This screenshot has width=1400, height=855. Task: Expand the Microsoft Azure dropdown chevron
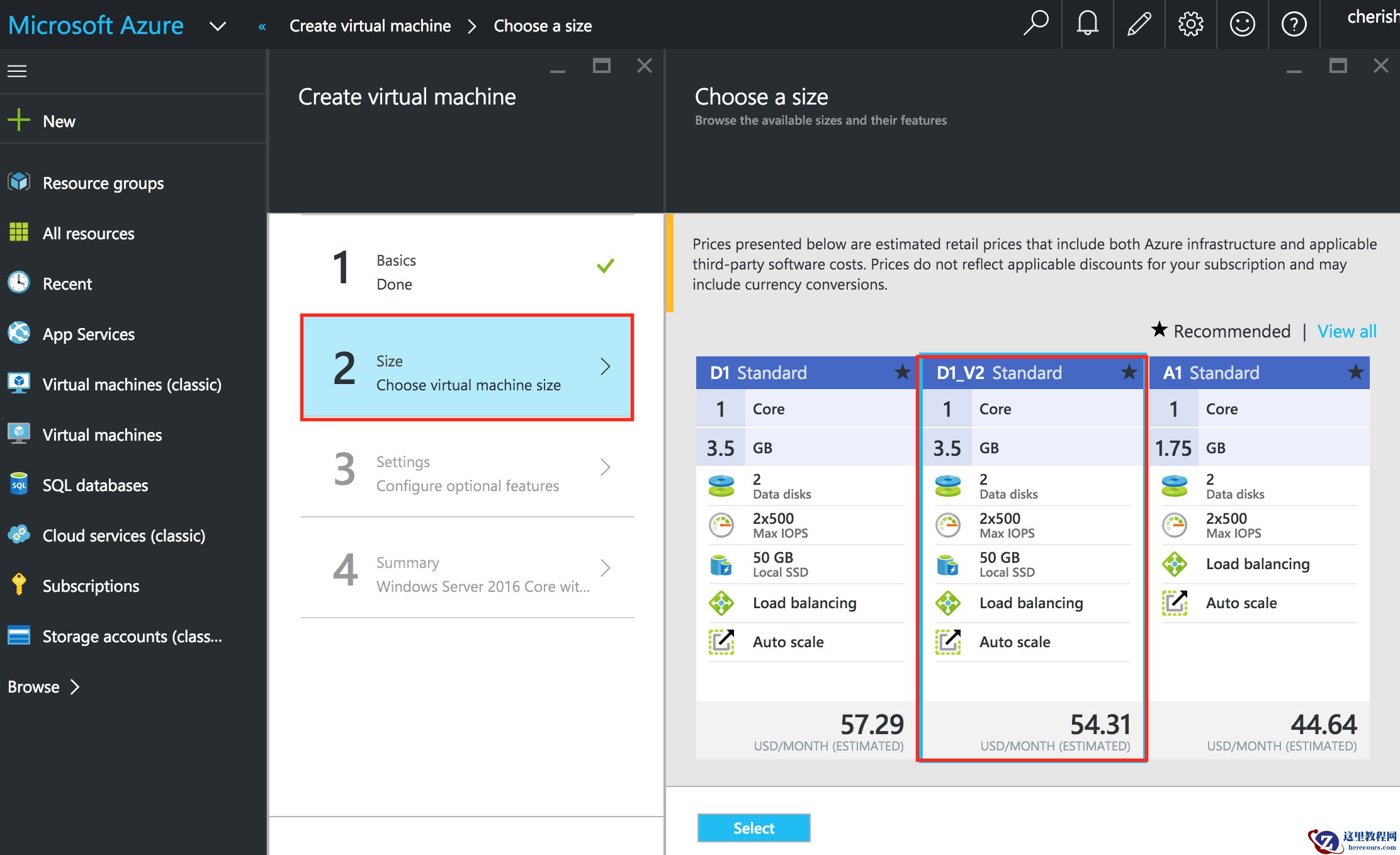218,26
